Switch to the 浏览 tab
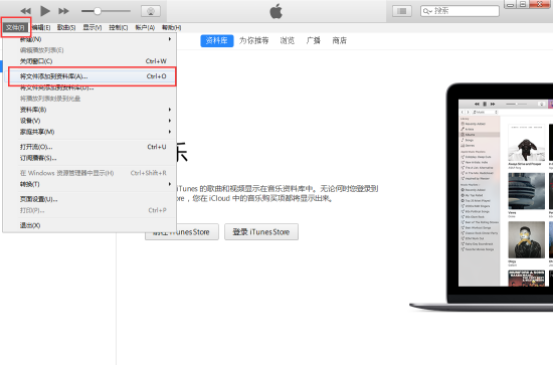554x365 pixels. pyautogui.click(x=287, y=41)
